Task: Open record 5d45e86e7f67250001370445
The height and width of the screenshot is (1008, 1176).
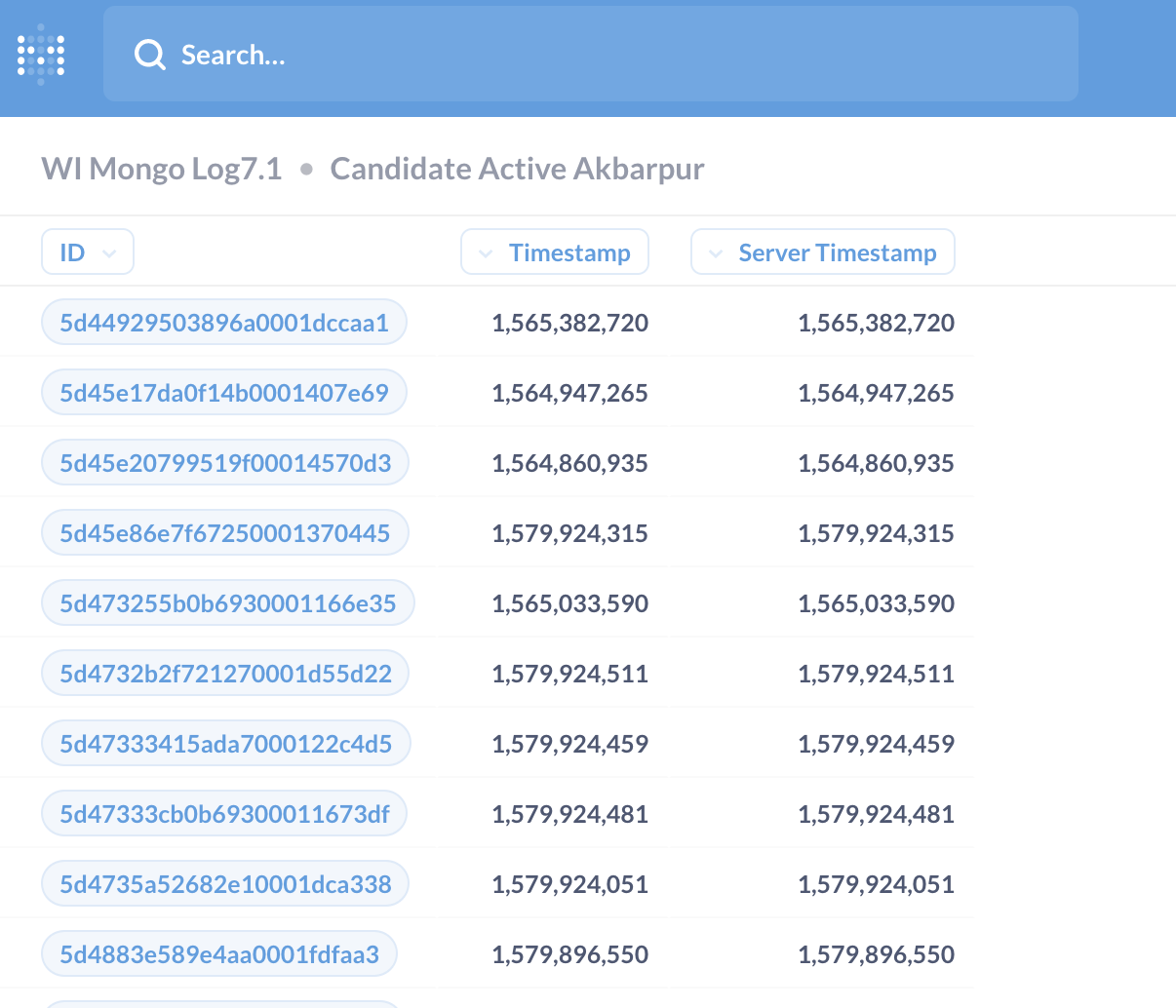Action: 225,533
